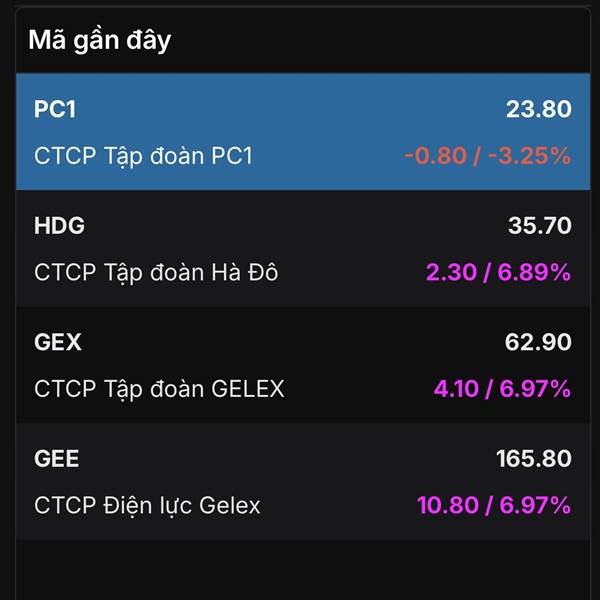Click the GEX price 62.90
600x600 pixels.
coord(538,343)
